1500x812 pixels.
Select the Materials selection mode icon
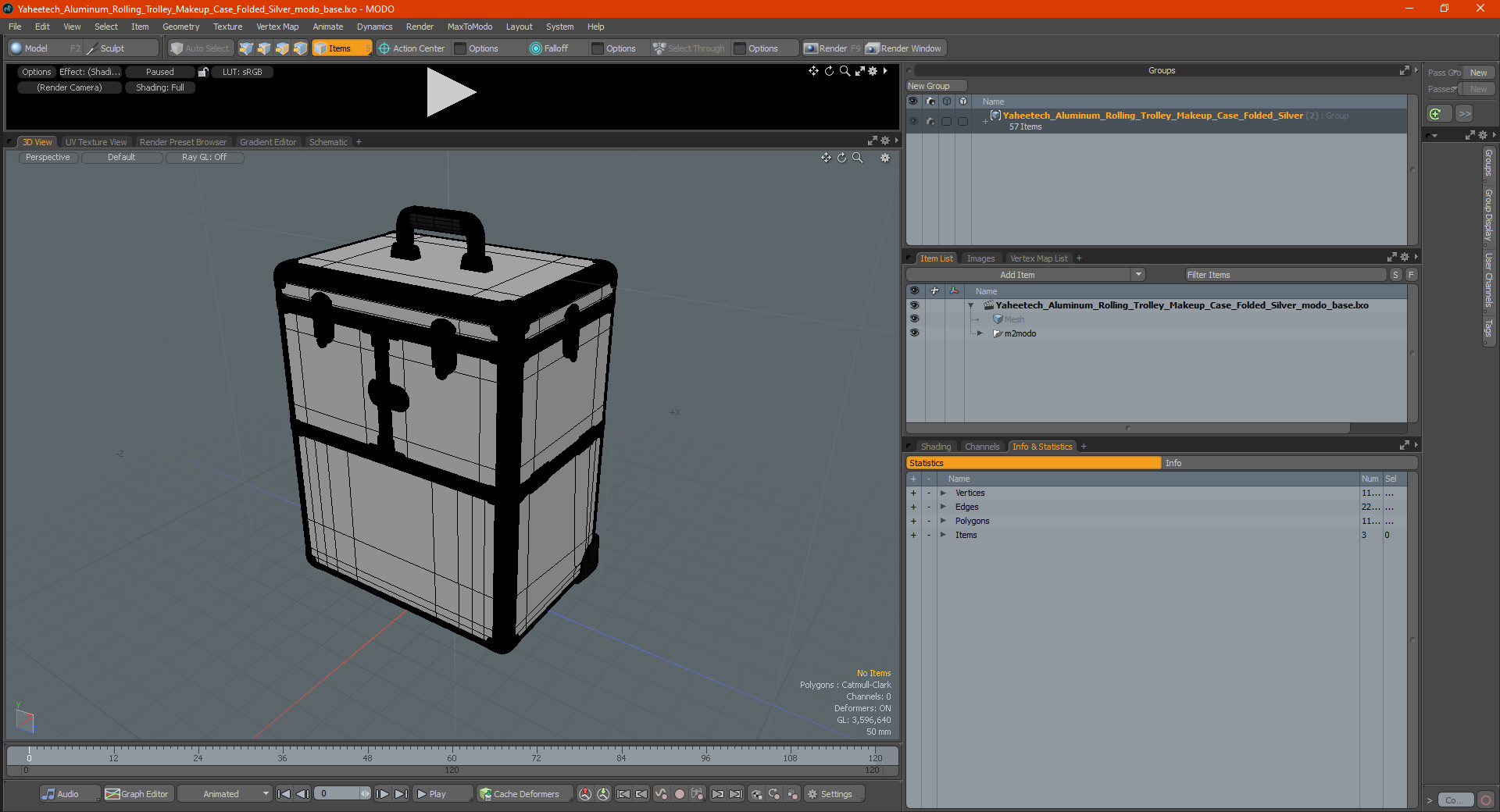point(300,48)
